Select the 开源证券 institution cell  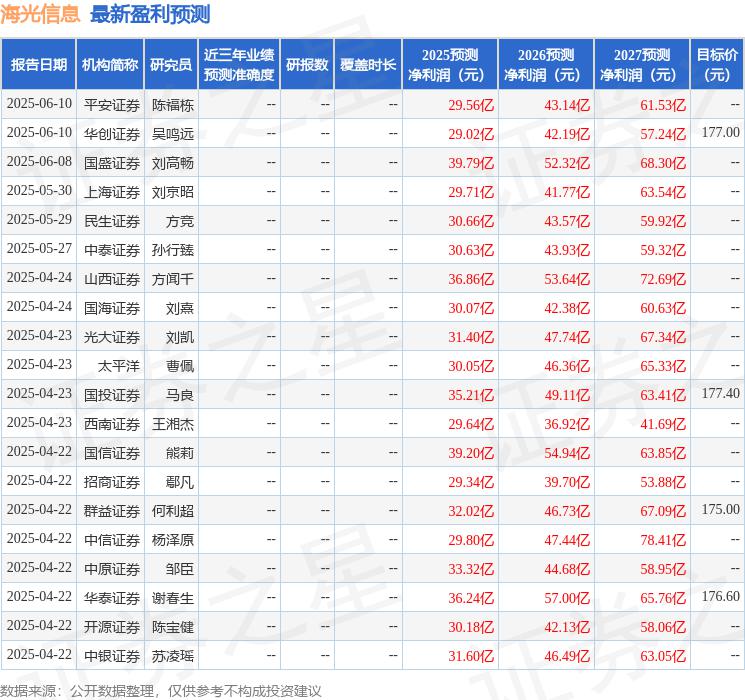click(112, 627)
